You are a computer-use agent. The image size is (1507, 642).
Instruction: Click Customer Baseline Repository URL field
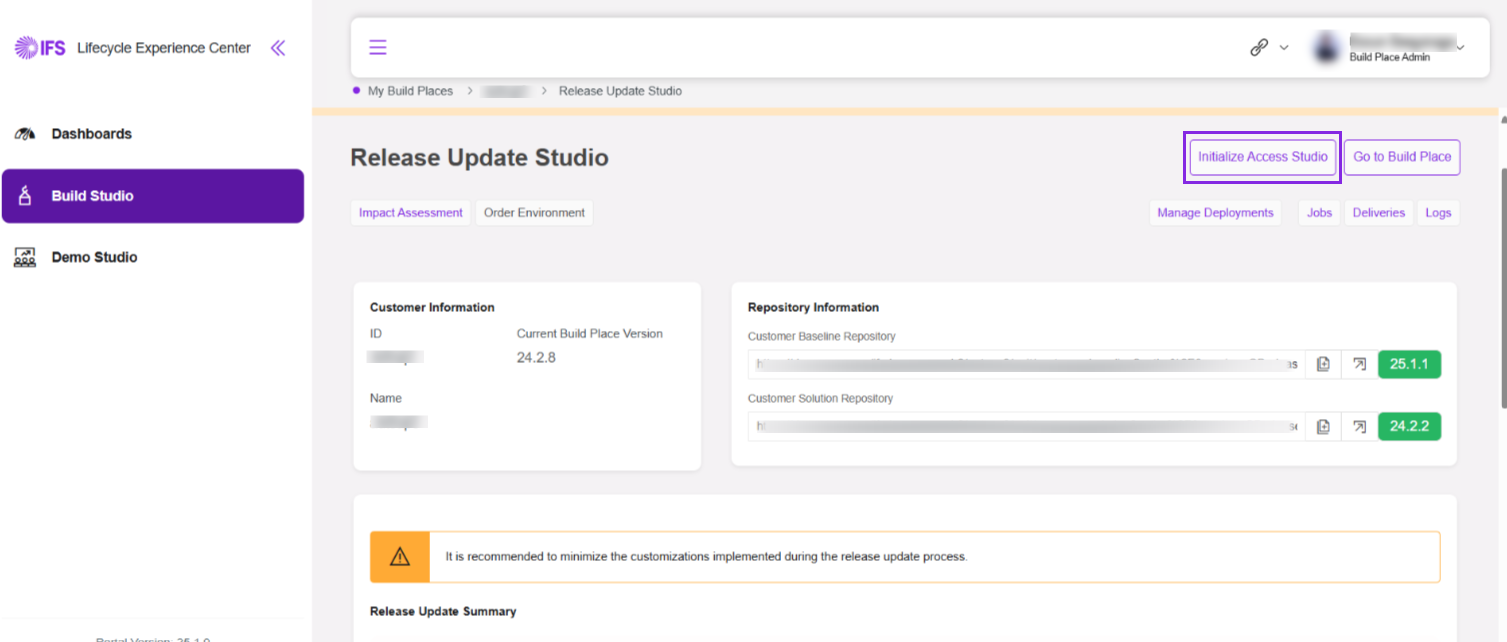[1027, 364]
